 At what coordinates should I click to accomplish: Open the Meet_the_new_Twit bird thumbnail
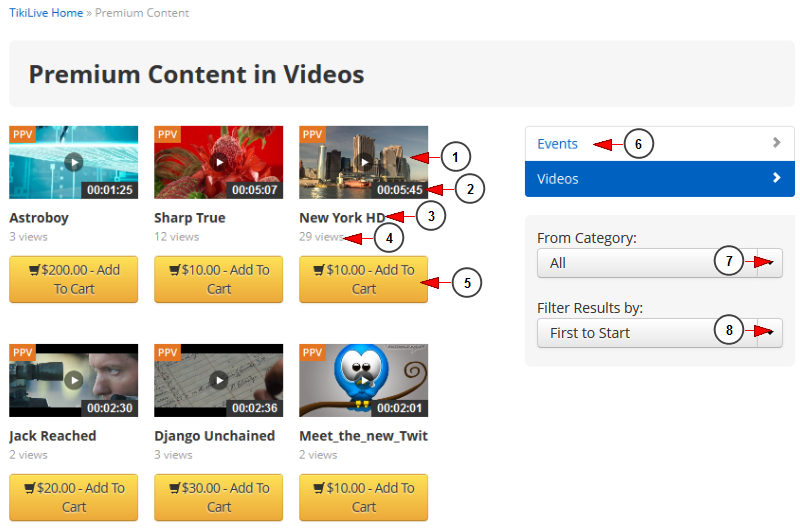363,380
